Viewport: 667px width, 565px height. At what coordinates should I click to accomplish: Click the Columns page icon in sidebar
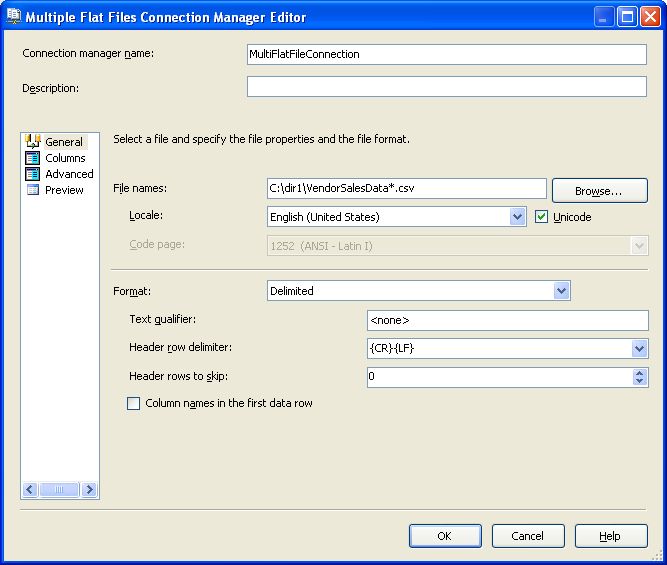click(32, 158)
